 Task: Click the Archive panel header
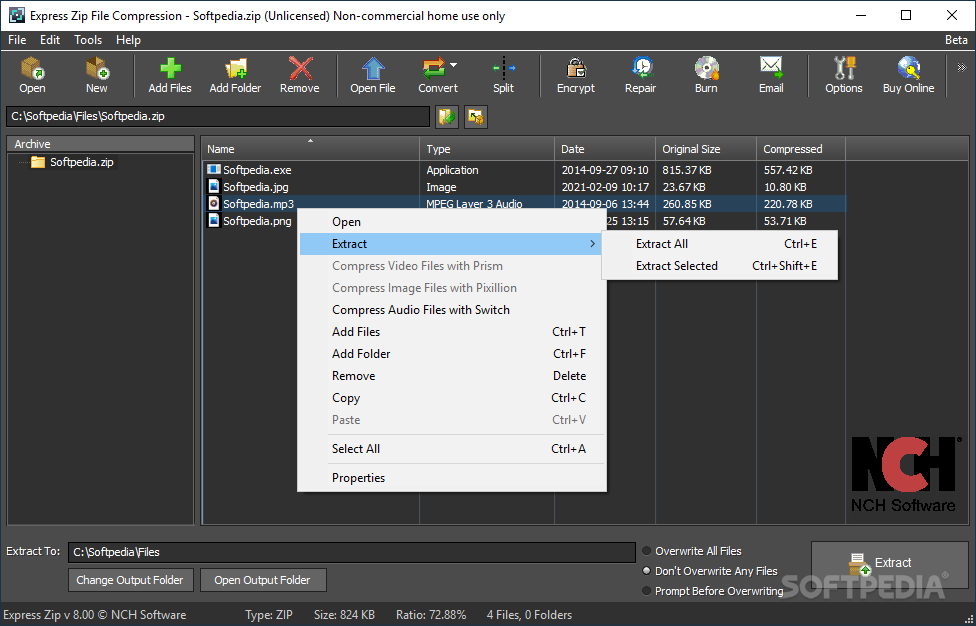[x=100, y=144]
